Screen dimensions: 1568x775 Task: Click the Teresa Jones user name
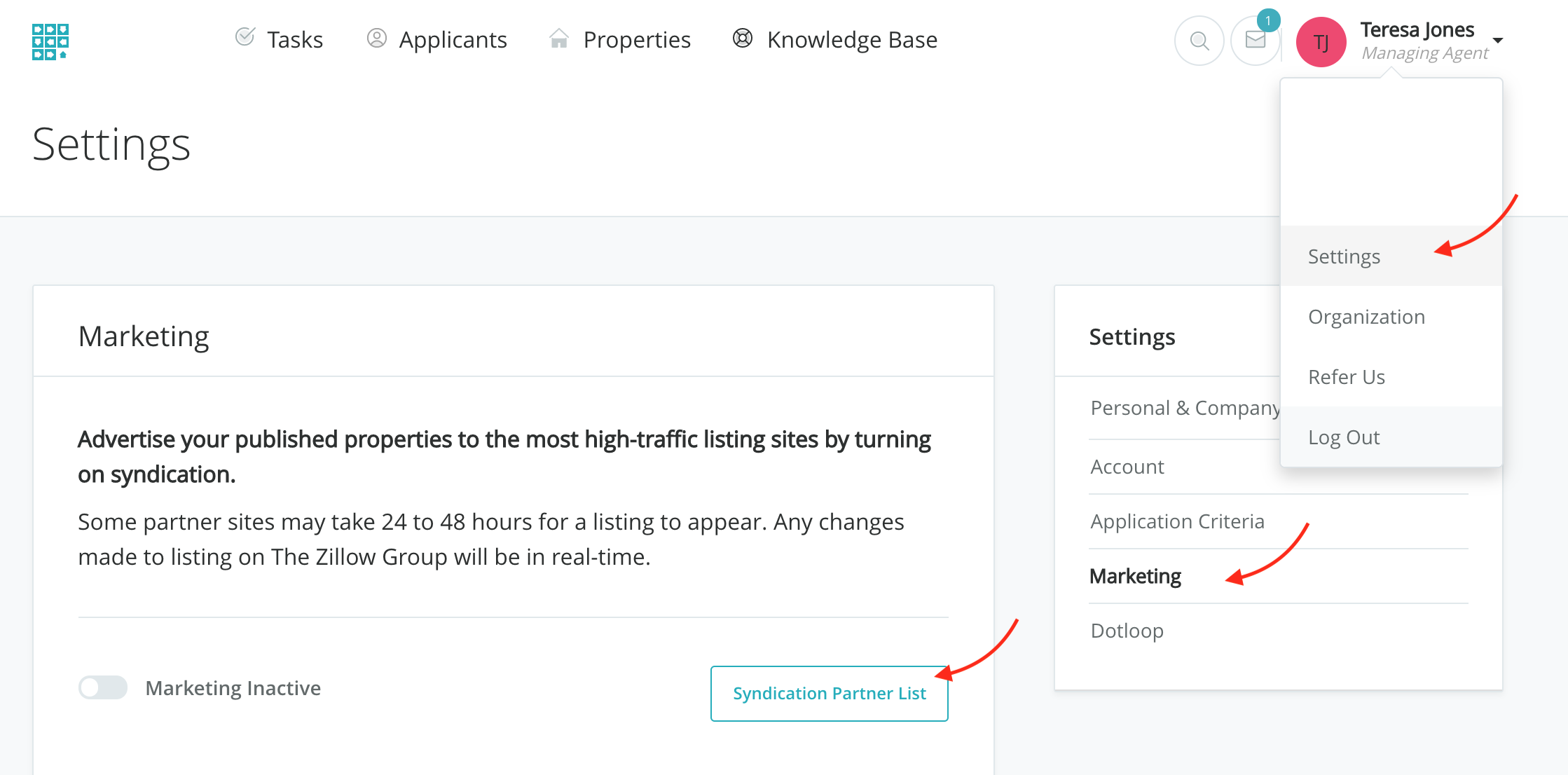[1417, 30]
